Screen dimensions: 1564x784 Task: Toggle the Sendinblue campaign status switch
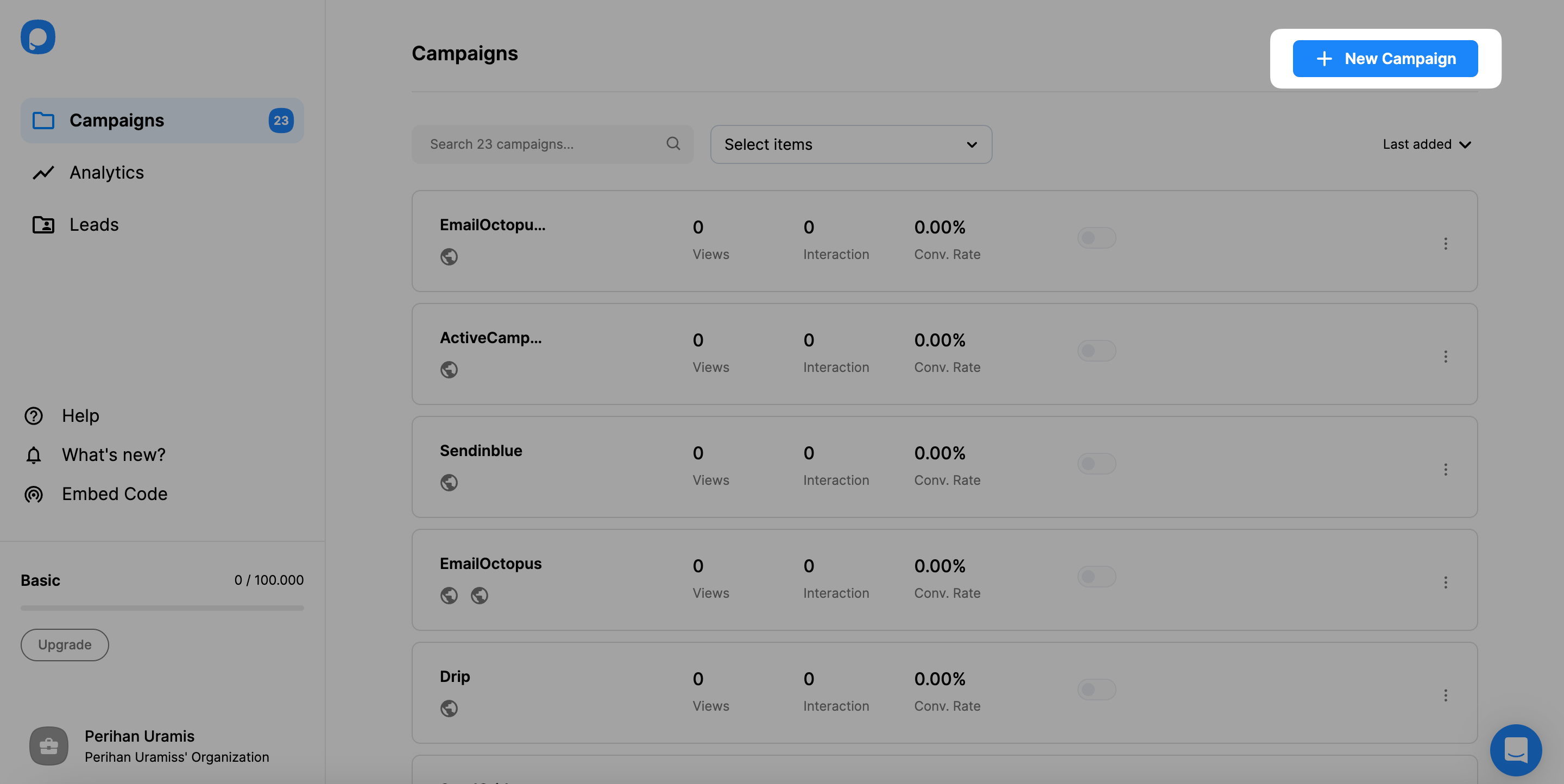point(1096,464)
